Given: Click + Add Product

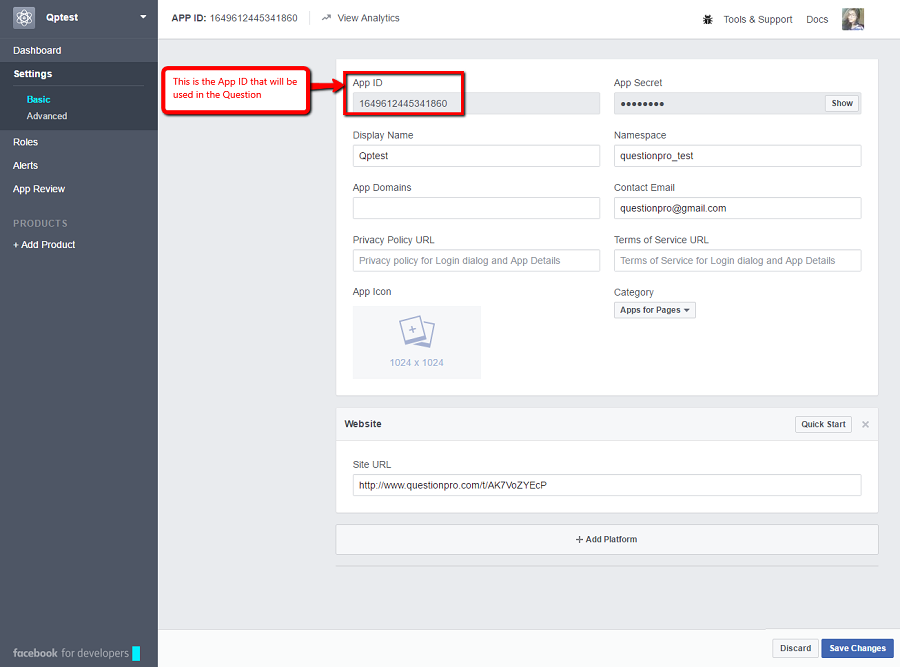Looking at the screenshot, I should pyautogui.click(x=44, y=245).
